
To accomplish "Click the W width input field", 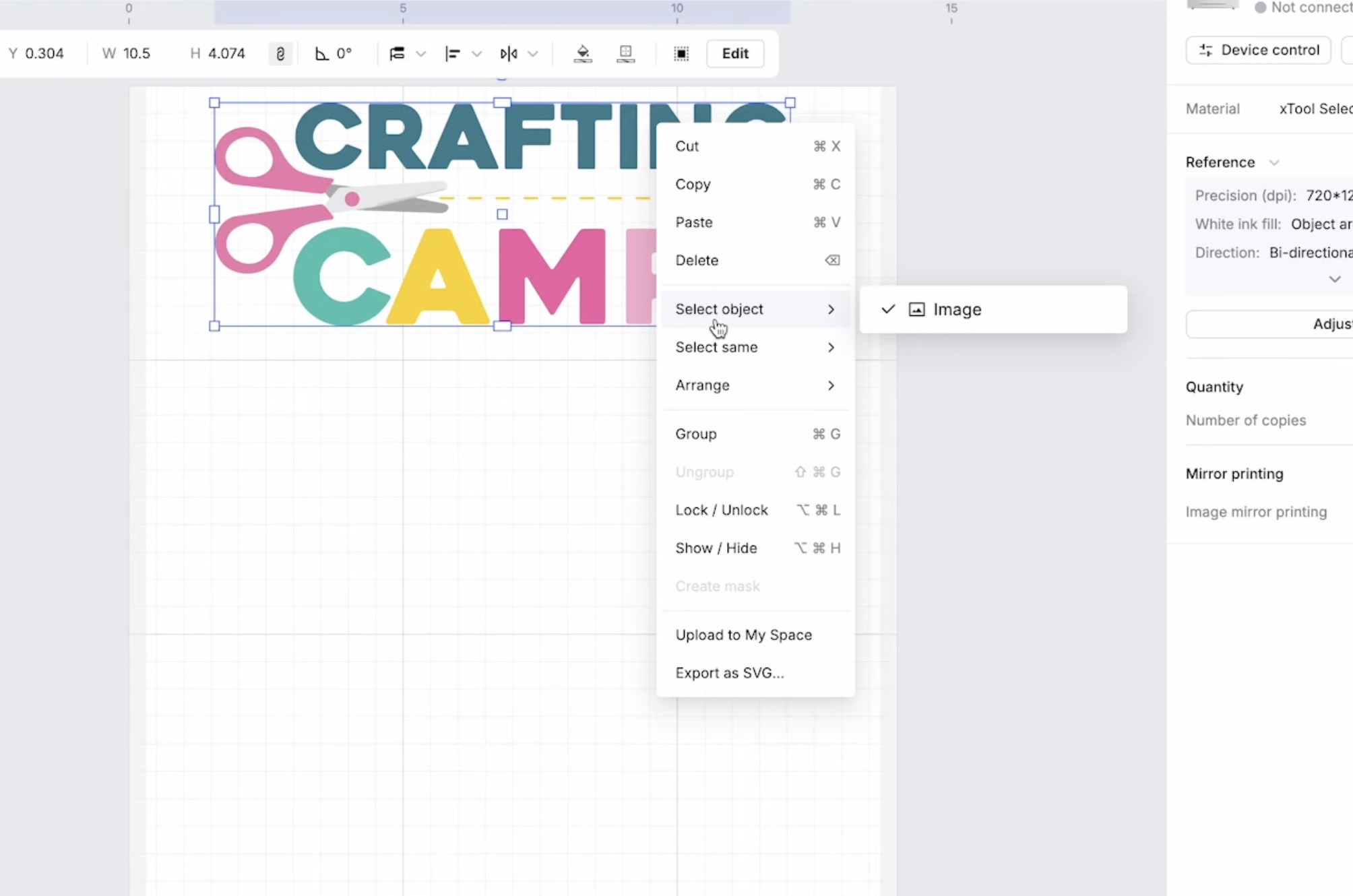I will [137, 53].
